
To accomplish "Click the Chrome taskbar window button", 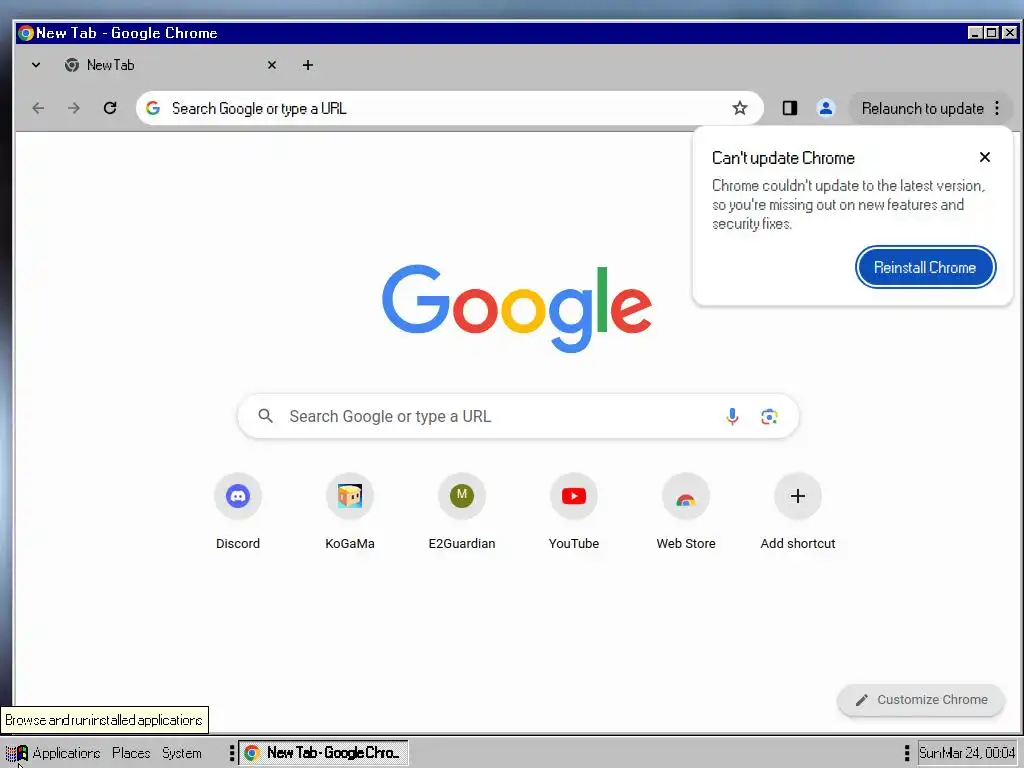I will coord(323,753).
